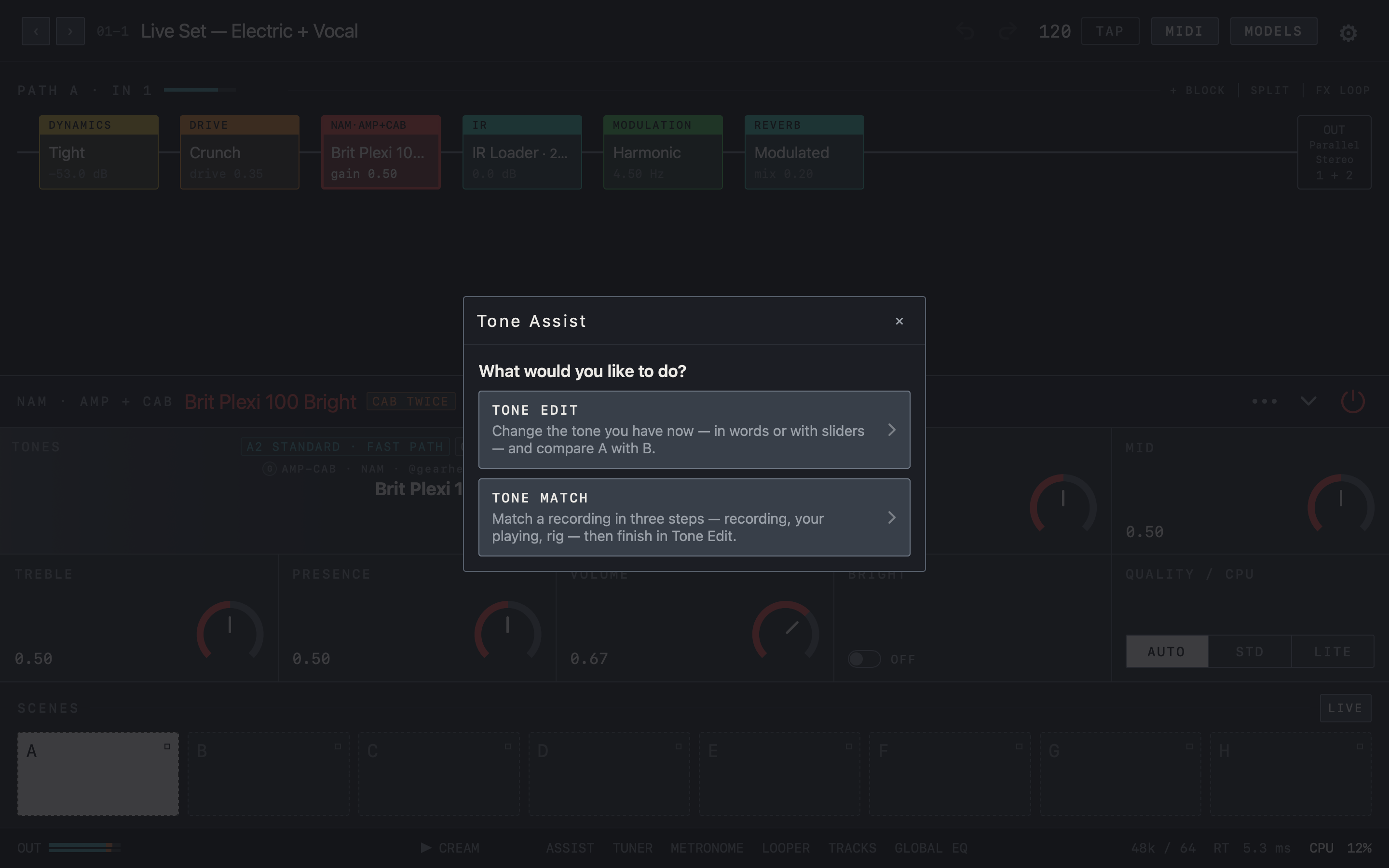Select STD quality mode
This screenshot has width=1389, height=868.
(x=1250, y=651)
